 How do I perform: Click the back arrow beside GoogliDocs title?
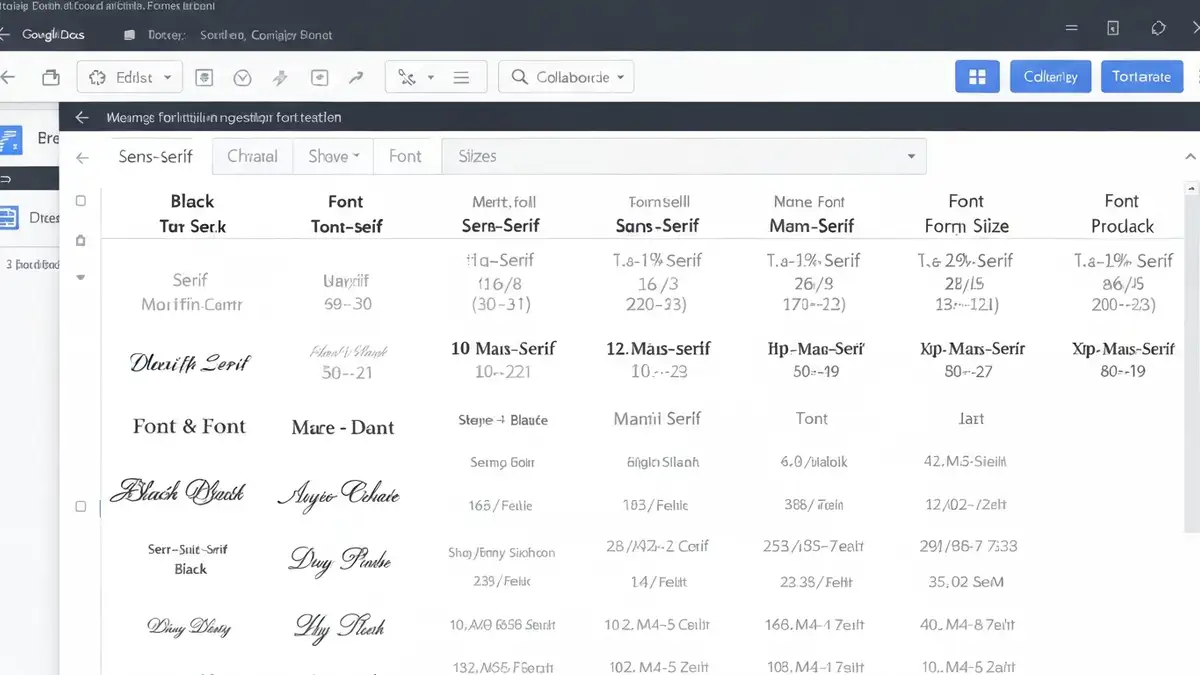tap(4, 34)
